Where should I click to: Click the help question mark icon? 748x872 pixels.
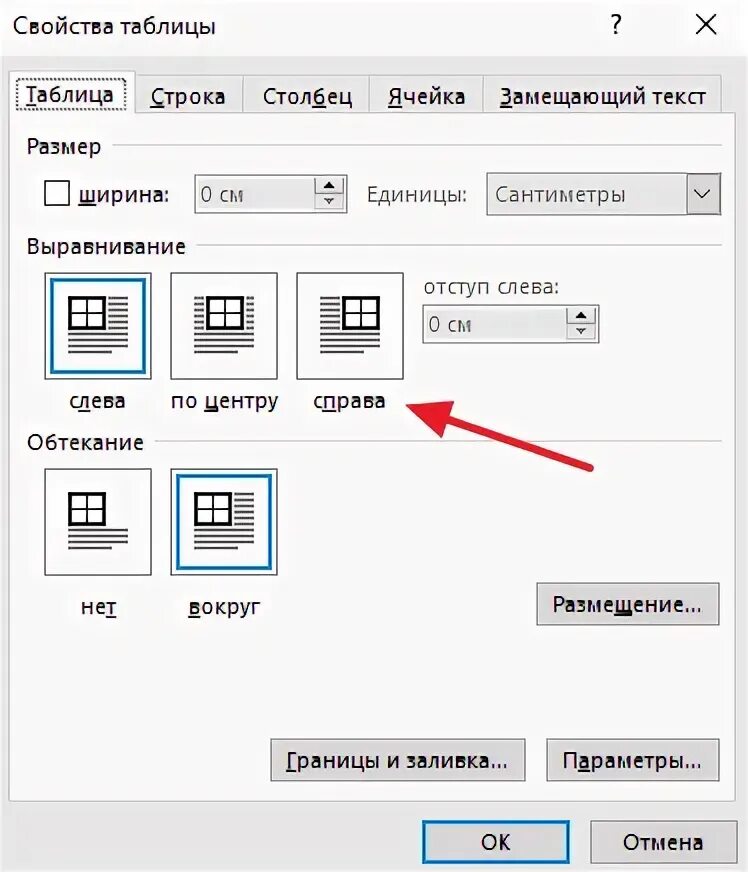click(616, 25)
